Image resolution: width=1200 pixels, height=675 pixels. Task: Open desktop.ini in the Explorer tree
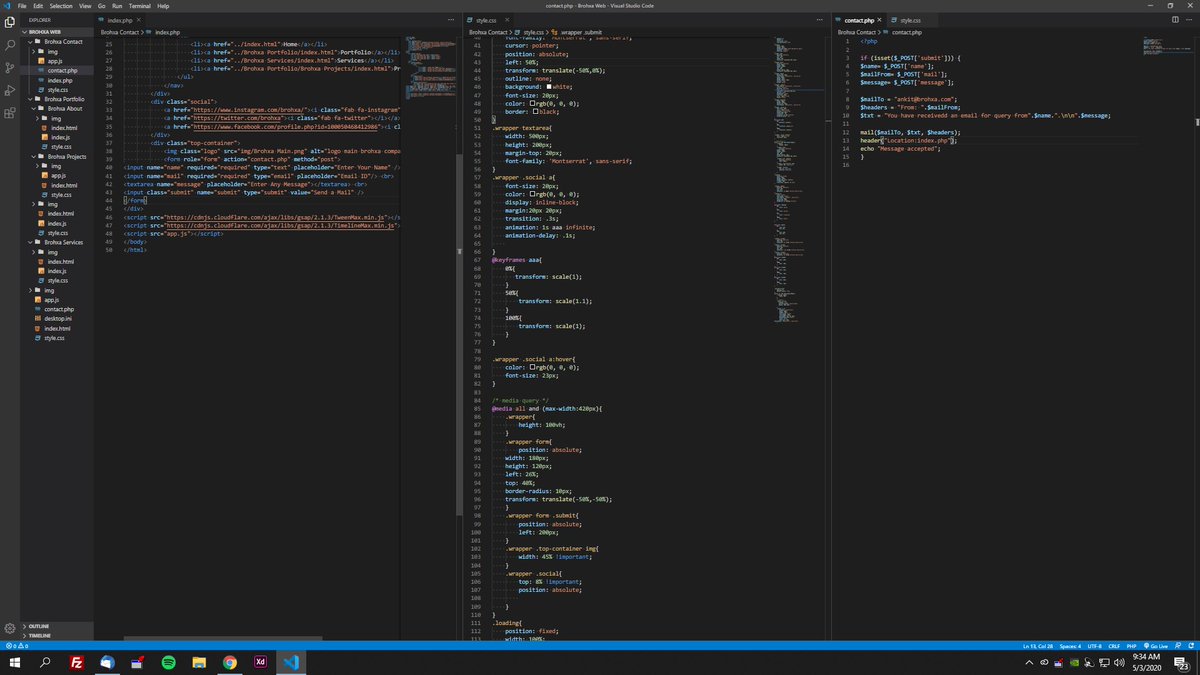click(x=58, y=319)
